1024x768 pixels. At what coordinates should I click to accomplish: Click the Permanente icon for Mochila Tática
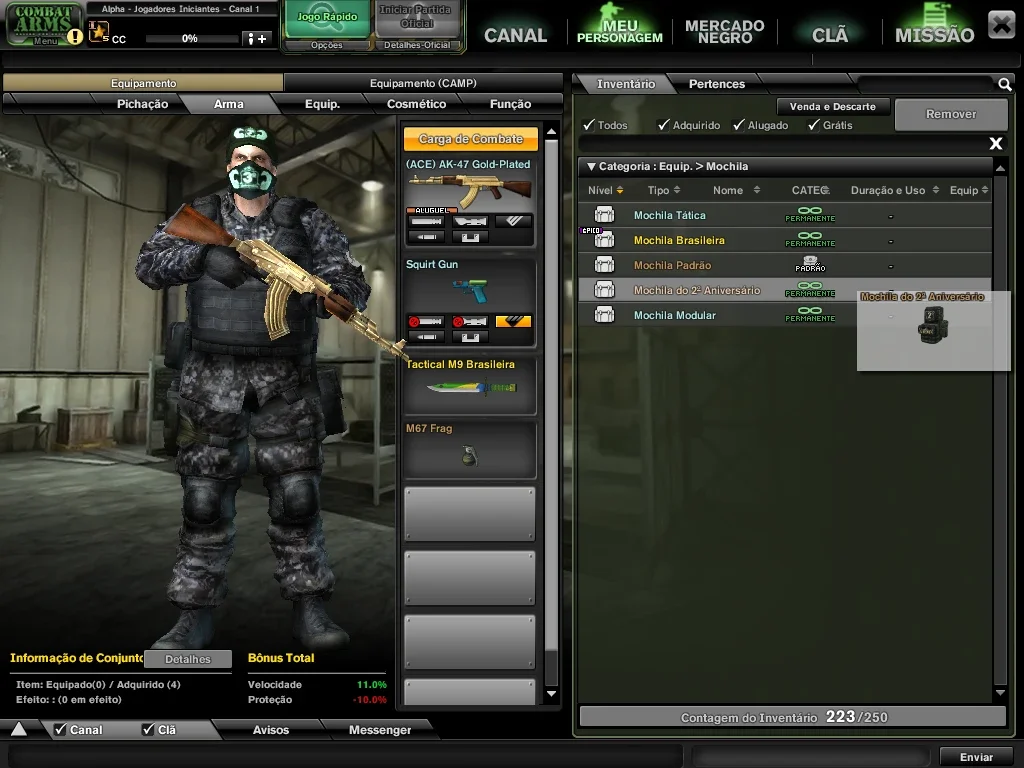(x=810, y=214)
